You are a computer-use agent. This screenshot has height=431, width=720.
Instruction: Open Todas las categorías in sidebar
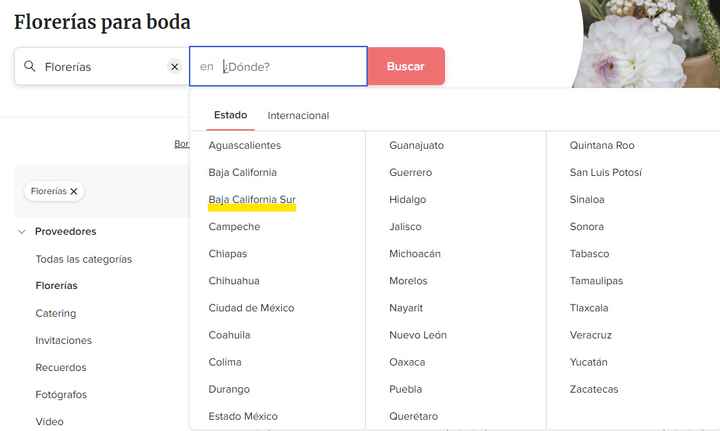click(x=84, y=259)
